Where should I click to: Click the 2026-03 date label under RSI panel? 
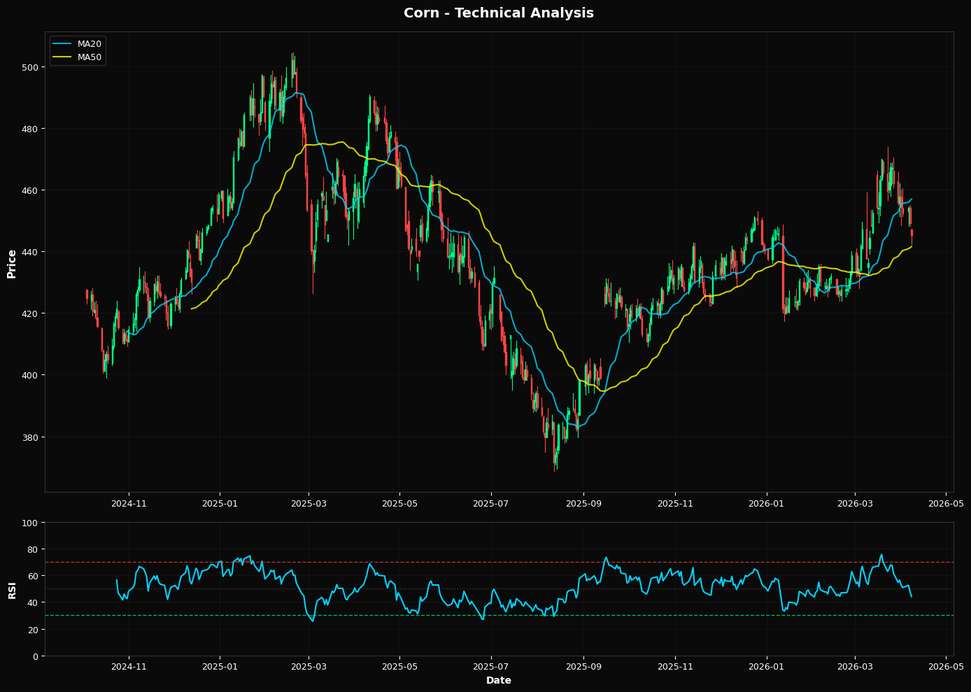pos(855,667)
